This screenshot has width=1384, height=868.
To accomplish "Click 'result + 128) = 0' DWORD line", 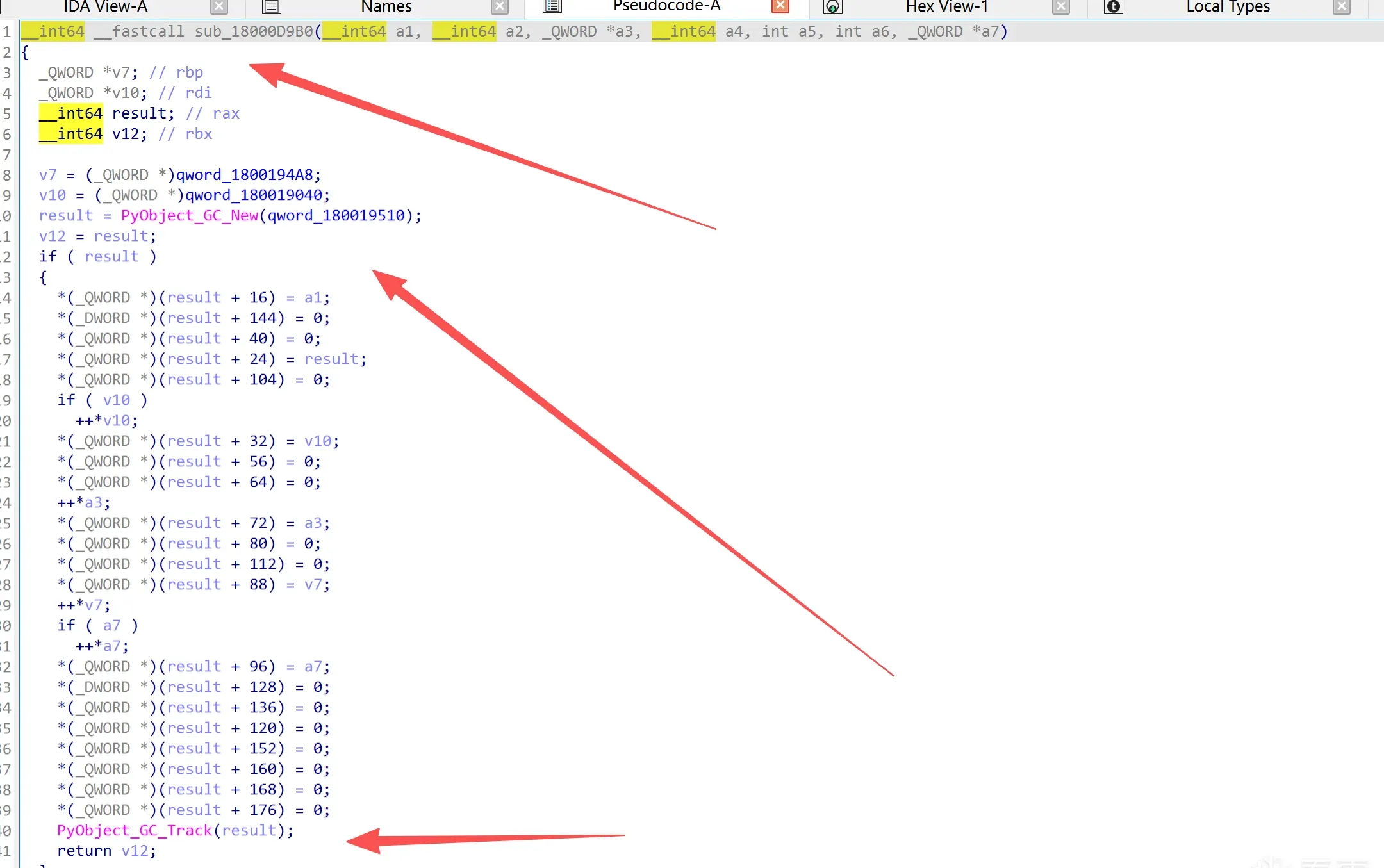I will (194, 687).
